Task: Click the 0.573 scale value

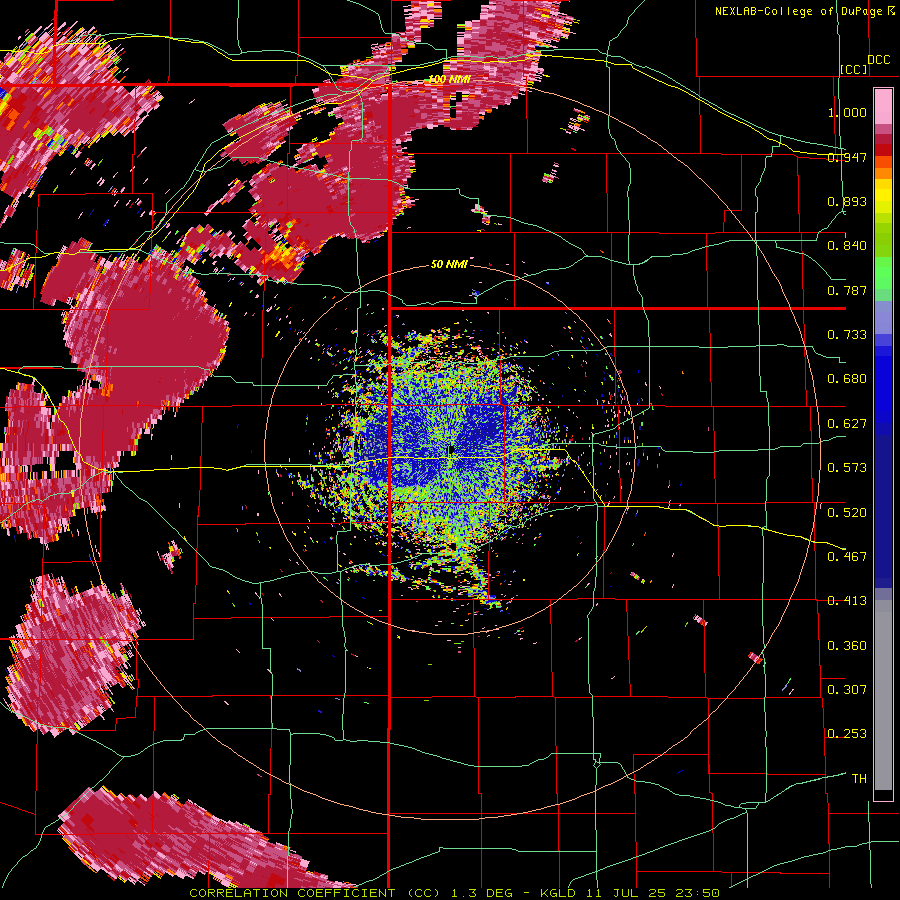Action: point(847,468)
